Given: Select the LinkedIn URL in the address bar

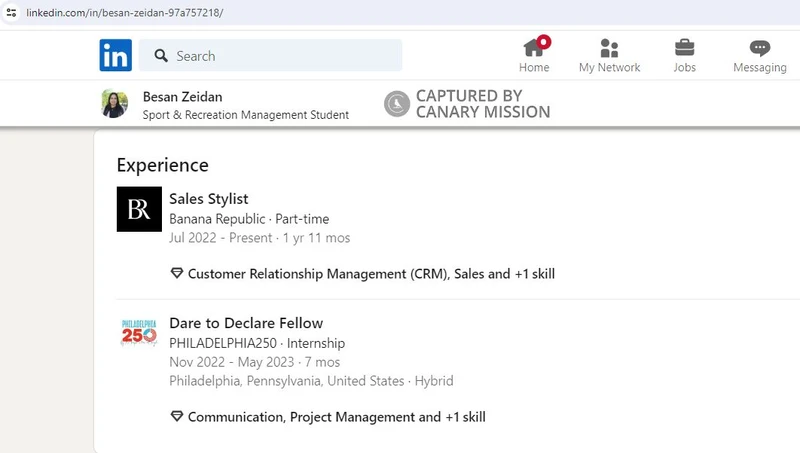Looking at the screenshot, I should 124,13.
